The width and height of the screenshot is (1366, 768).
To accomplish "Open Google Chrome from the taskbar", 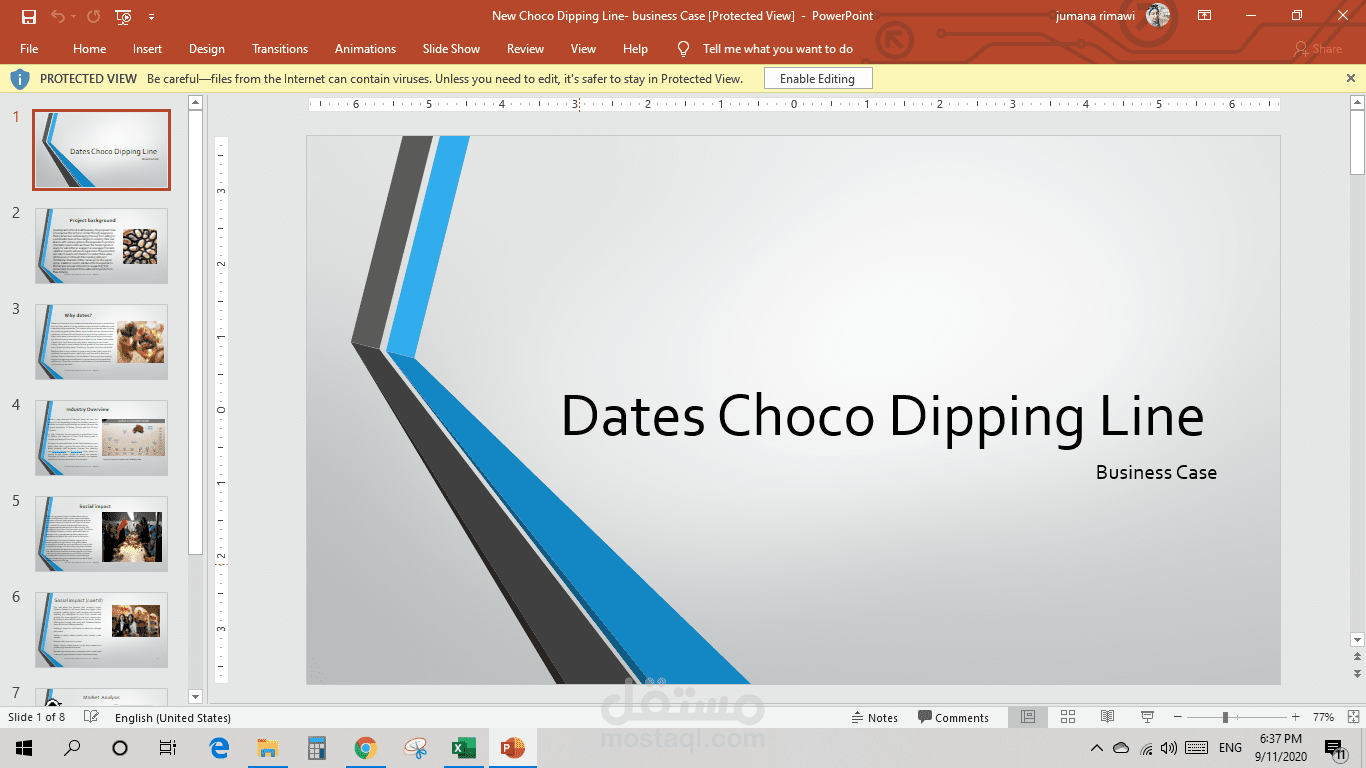I will pos(365,747).
